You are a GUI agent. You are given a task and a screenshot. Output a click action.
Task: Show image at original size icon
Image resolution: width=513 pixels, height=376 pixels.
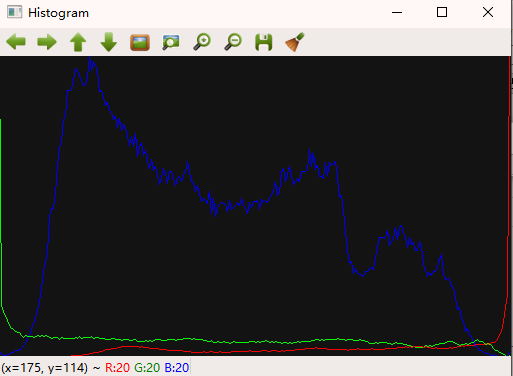pyautogui.click(x=140, y=42)
